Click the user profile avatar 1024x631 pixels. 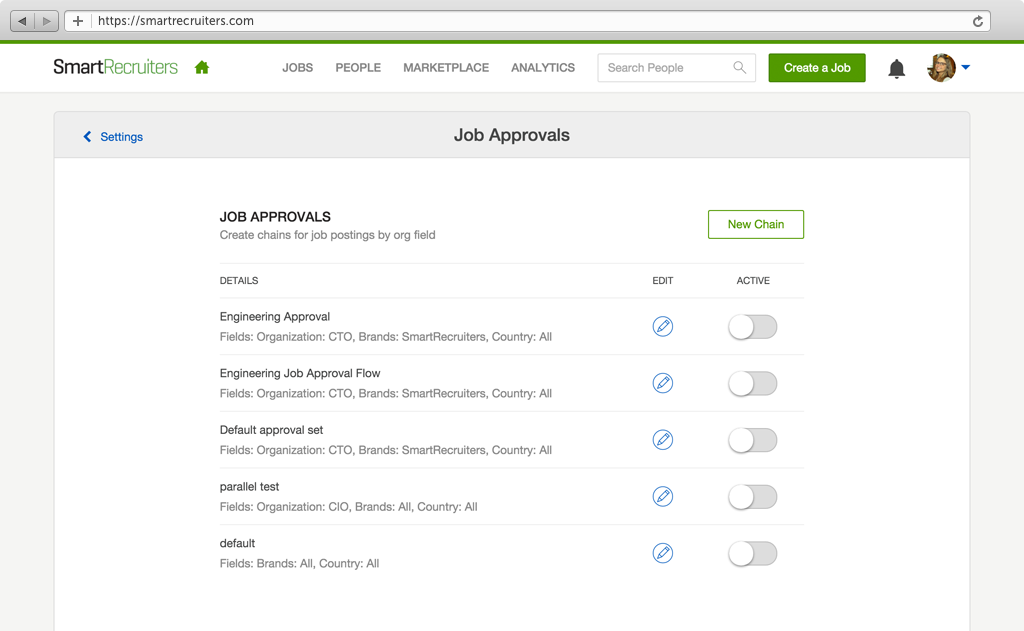pyautogui.click(x=941, y=67)
